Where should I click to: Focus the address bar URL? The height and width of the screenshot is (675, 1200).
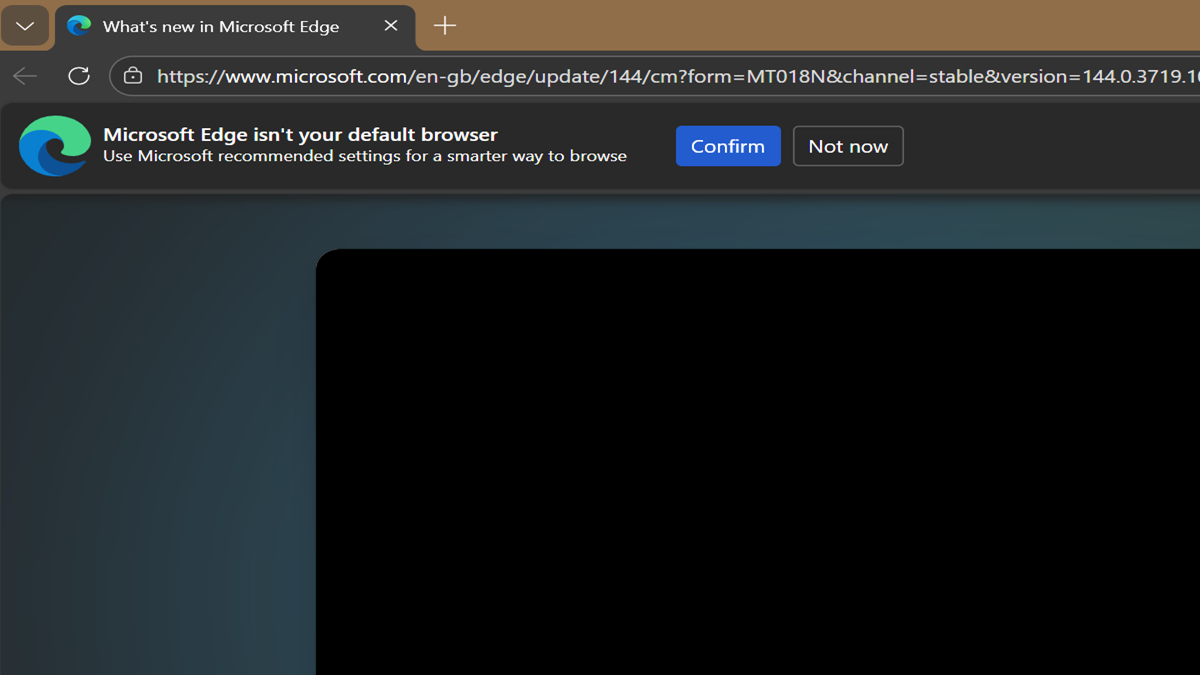click(677, 76)
